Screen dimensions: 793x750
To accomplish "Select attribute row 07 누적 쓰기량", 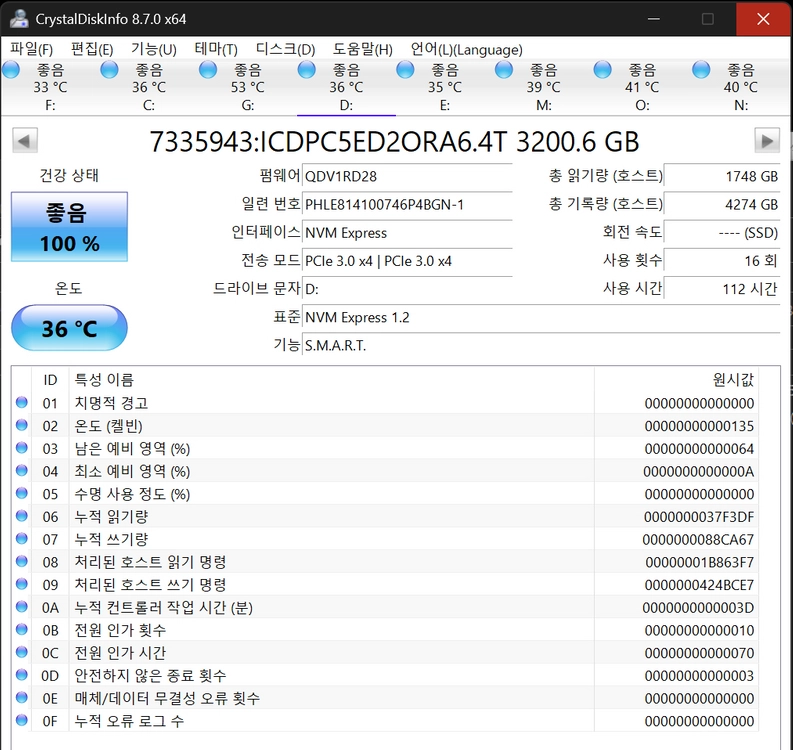I will (385, 540).
